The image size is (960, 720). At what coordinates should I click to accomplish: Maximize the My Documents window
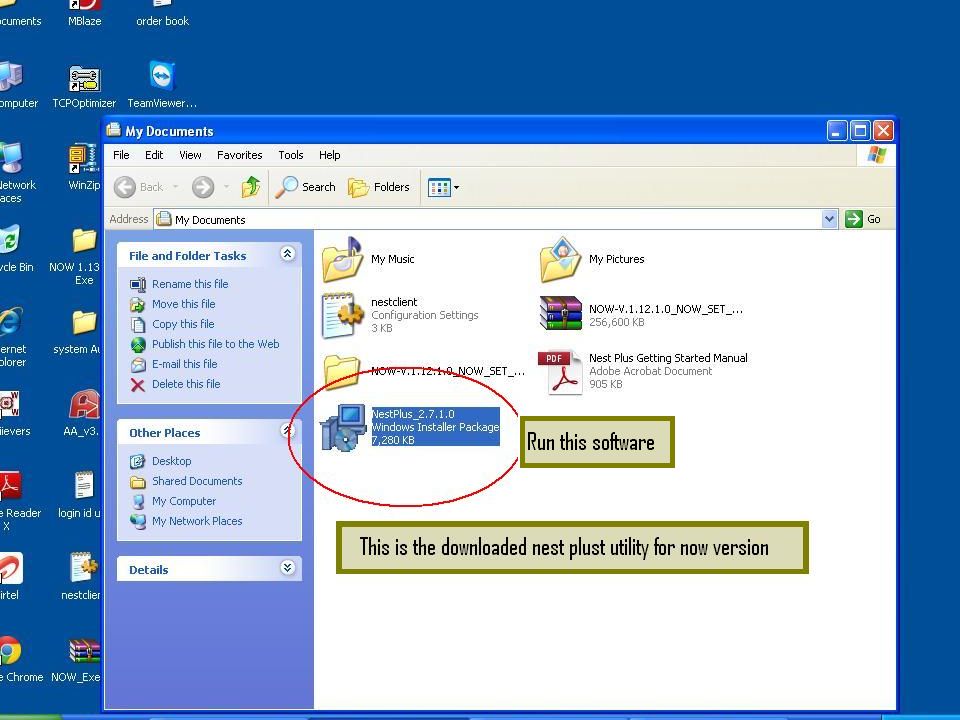(860, 130)
